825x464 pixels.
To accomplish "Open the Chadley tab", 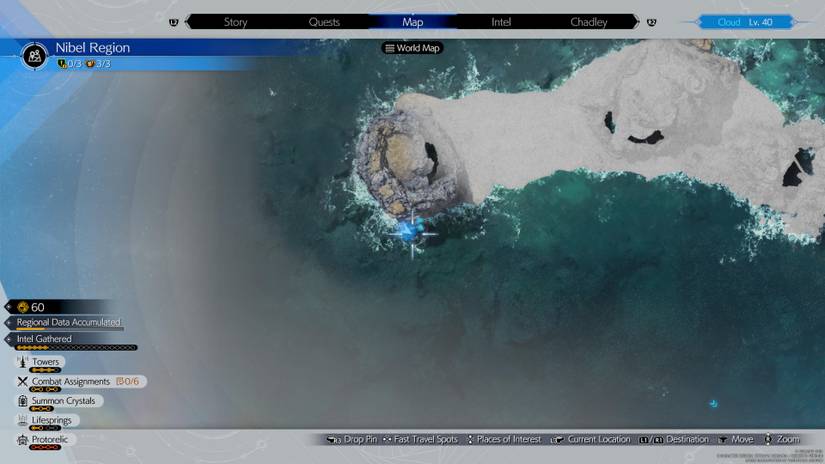I will coord(588,22).
